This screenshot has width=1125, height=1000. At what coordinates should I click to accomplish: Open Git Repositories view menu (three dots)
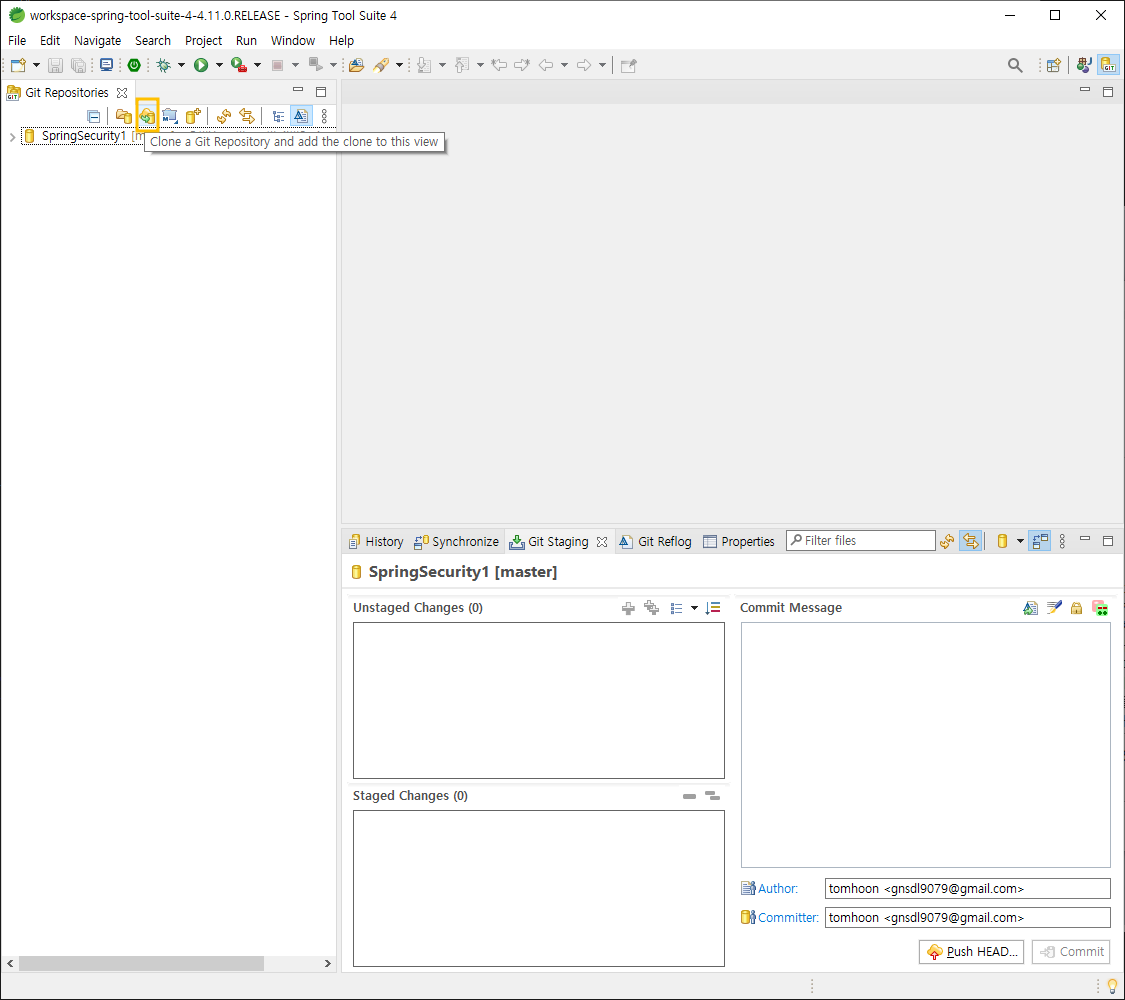pos(324,115)
